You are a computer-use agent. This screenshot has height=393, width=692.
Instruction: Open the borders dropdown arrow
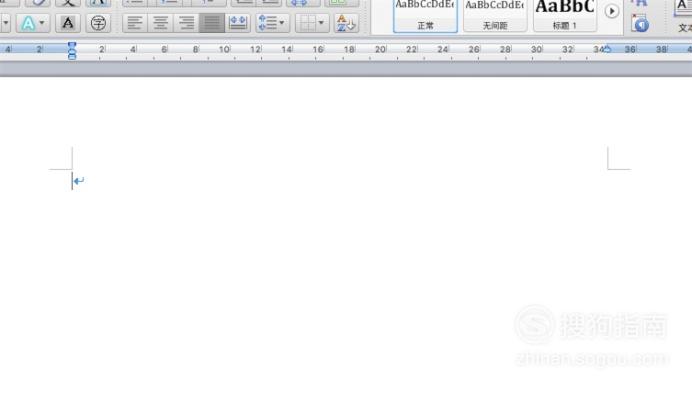pos(321,23)
